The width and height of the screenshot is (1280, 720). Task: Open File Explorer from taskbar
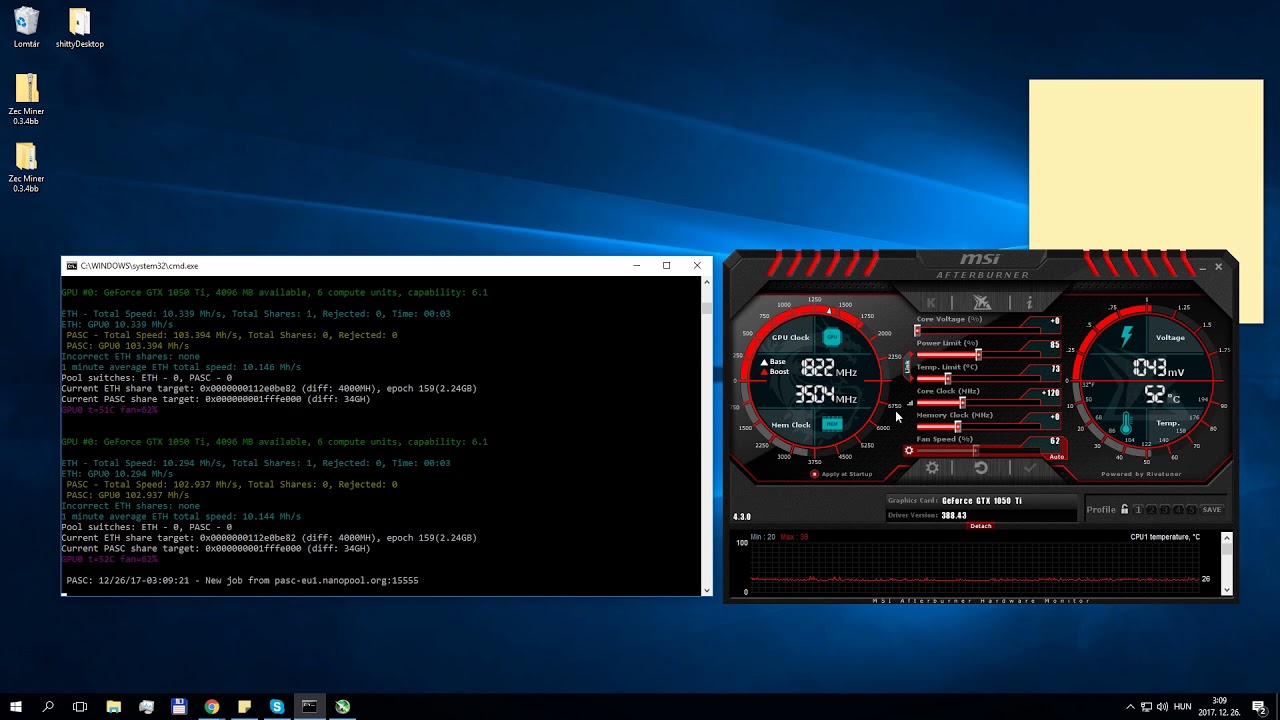point(114,706)
